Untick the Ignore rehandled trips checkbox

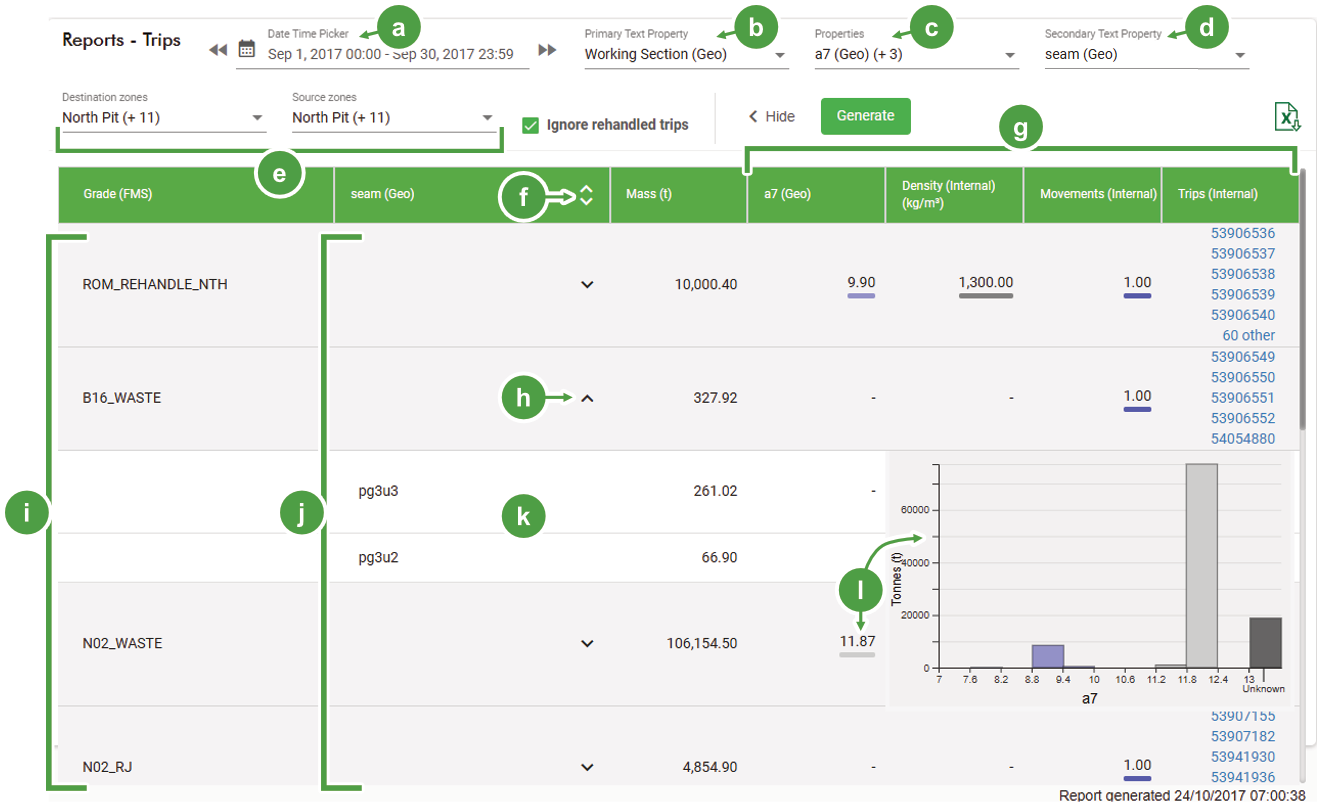531,125
